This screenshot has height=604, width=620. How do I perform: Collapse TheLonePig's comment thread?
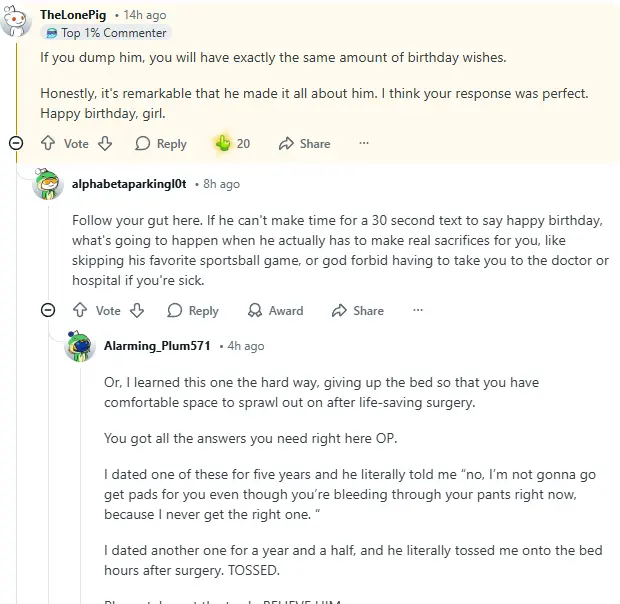[16, 144]
